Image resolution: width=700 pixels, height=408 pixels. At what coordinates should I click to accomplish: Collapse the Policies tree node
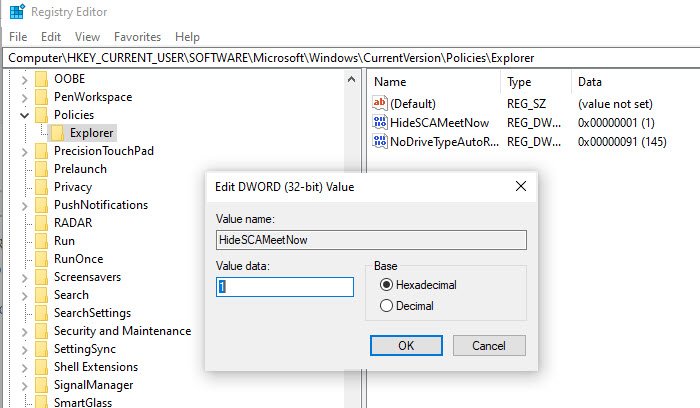click(24, 115)
